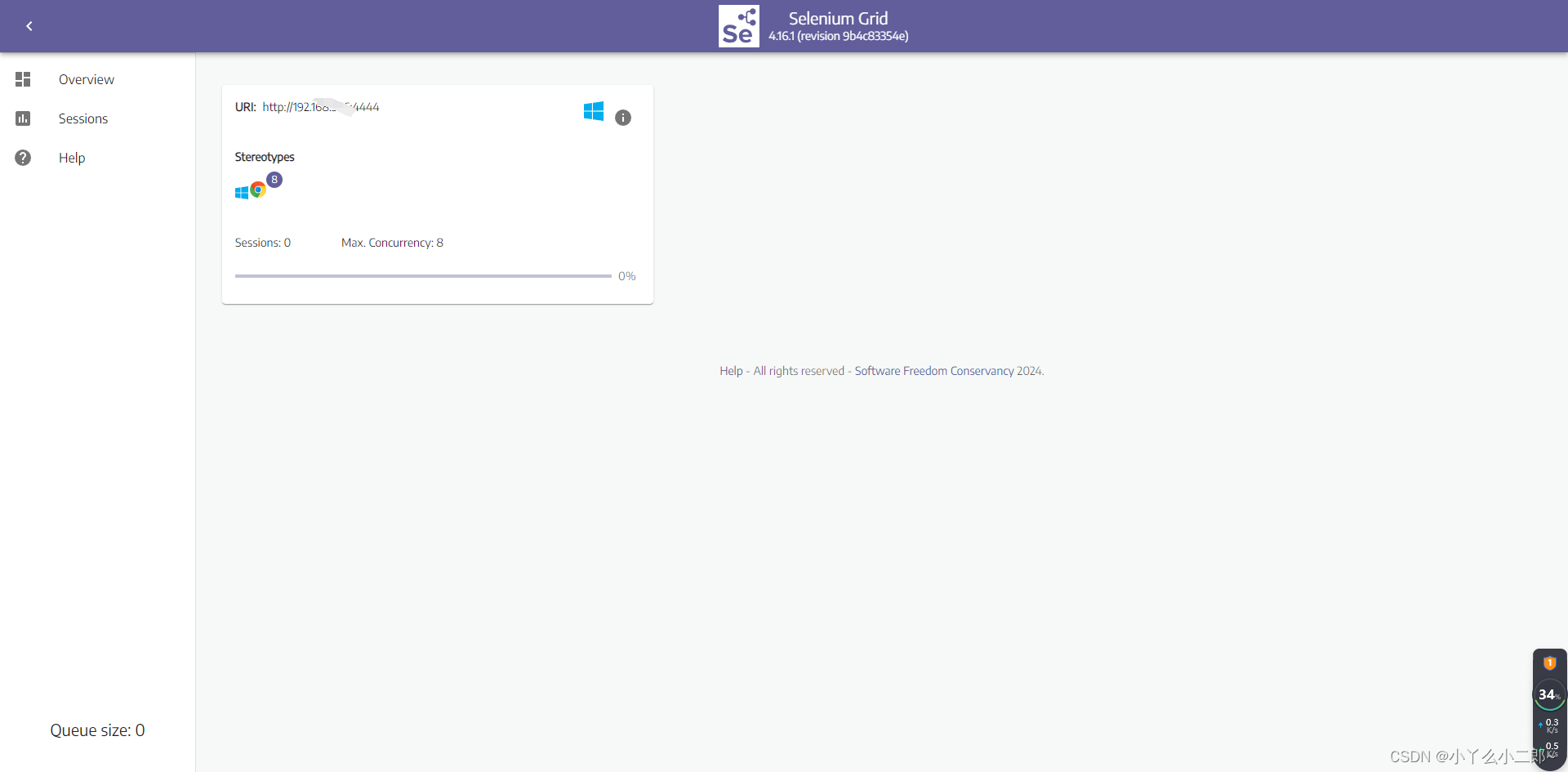Click the Help question mark icon
This screenshot has width=1568, height=772.
coord(23,158)
